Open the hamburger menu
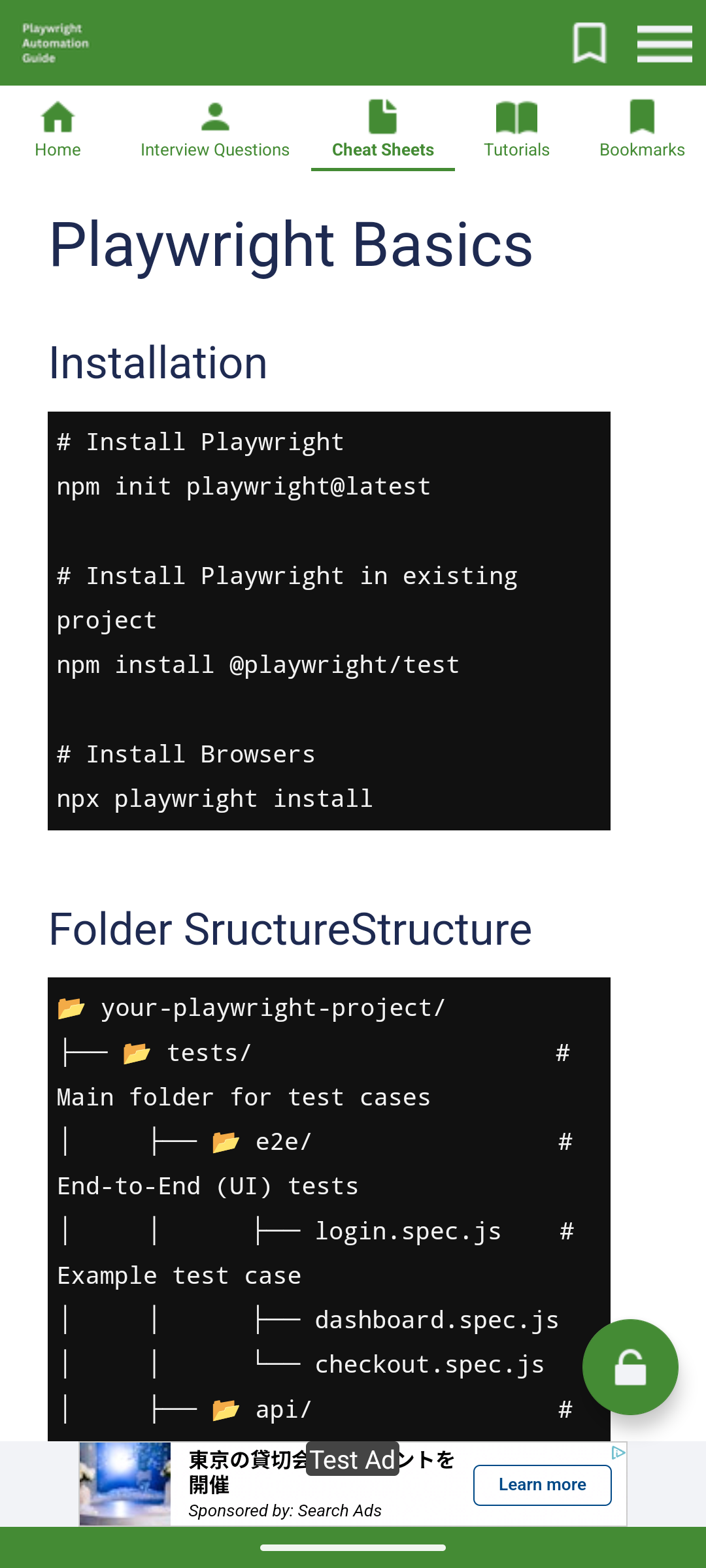 click(665, 44)
